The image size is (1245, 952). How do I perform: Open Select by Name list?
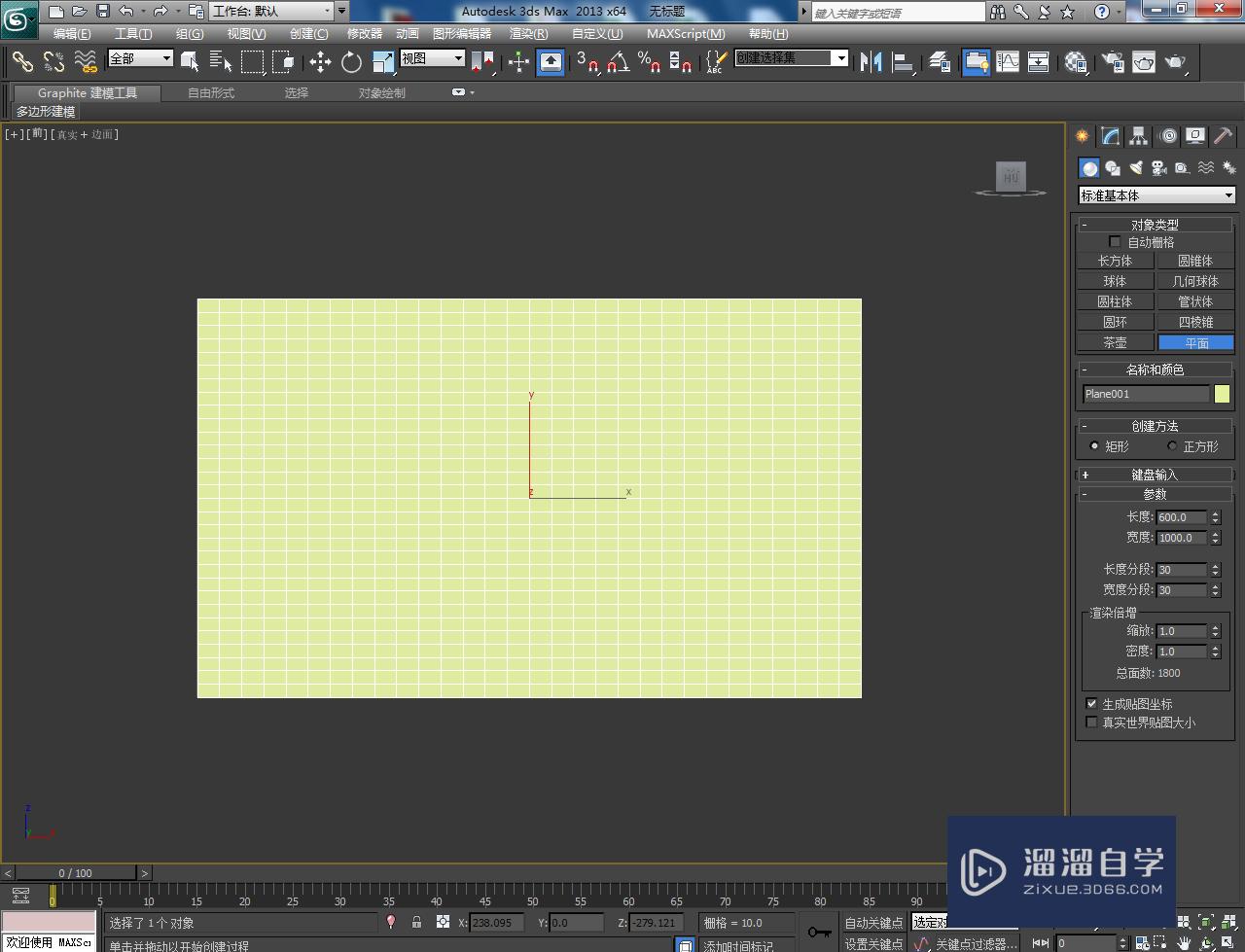pyautogui.click(x=221, y=62)
